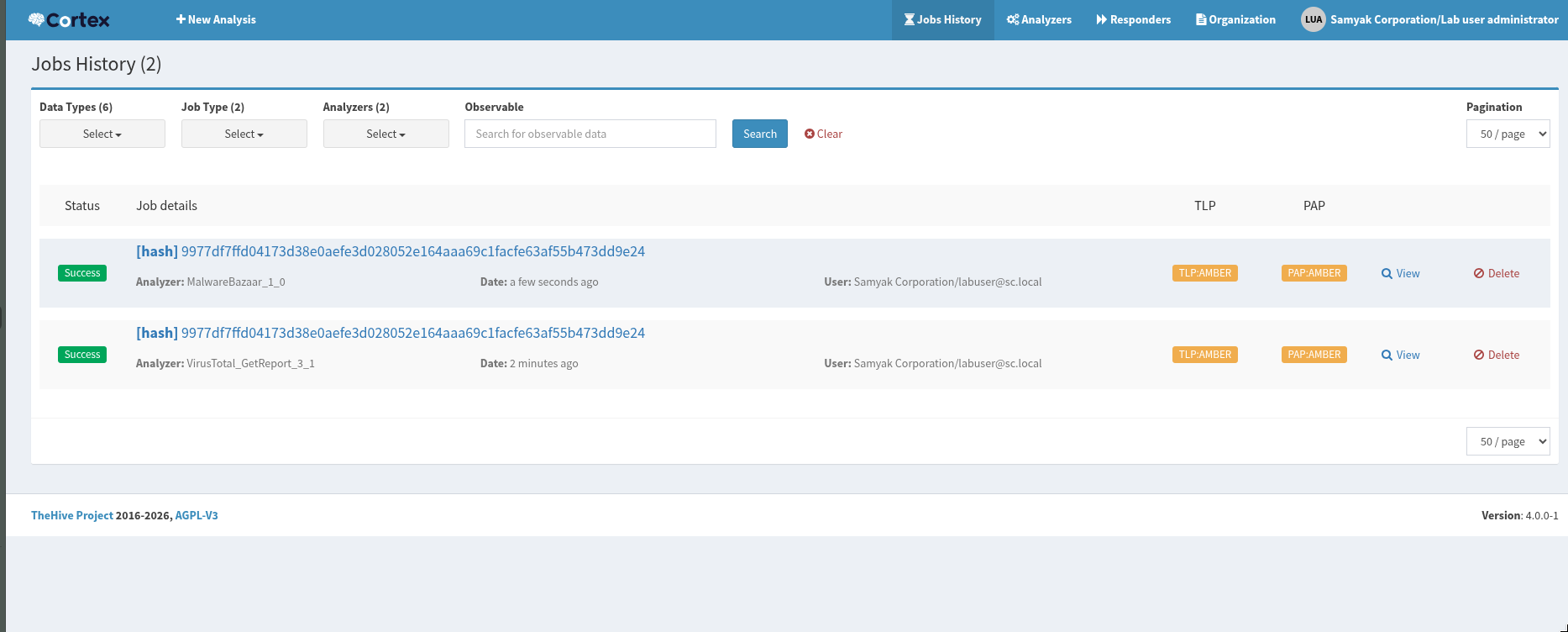Click the 'TLP' column header
Screen dimensions: 1568x632
pos(1205,206)
